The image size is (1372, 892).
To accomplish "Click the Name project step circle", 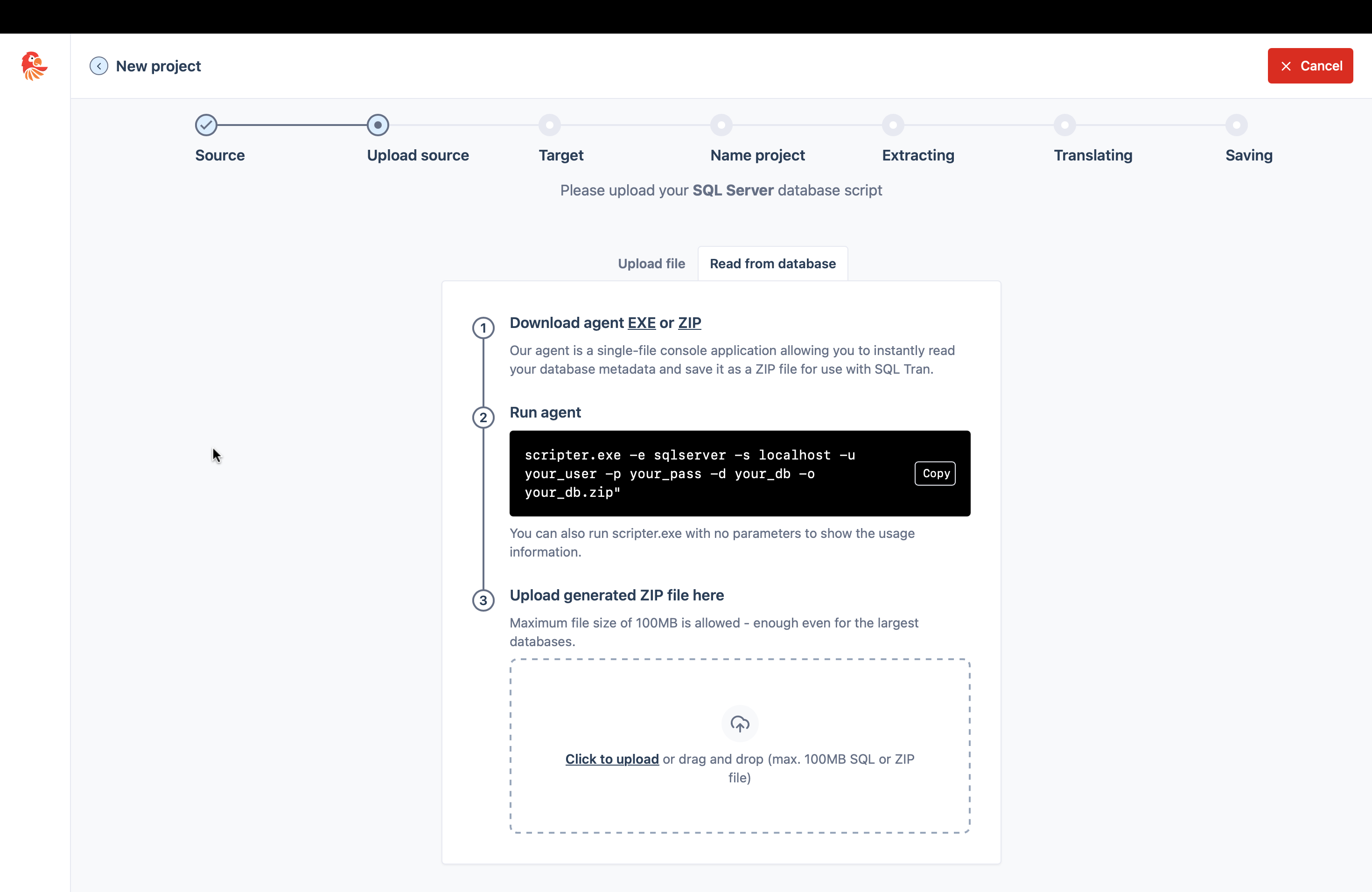I will [721, 125].
